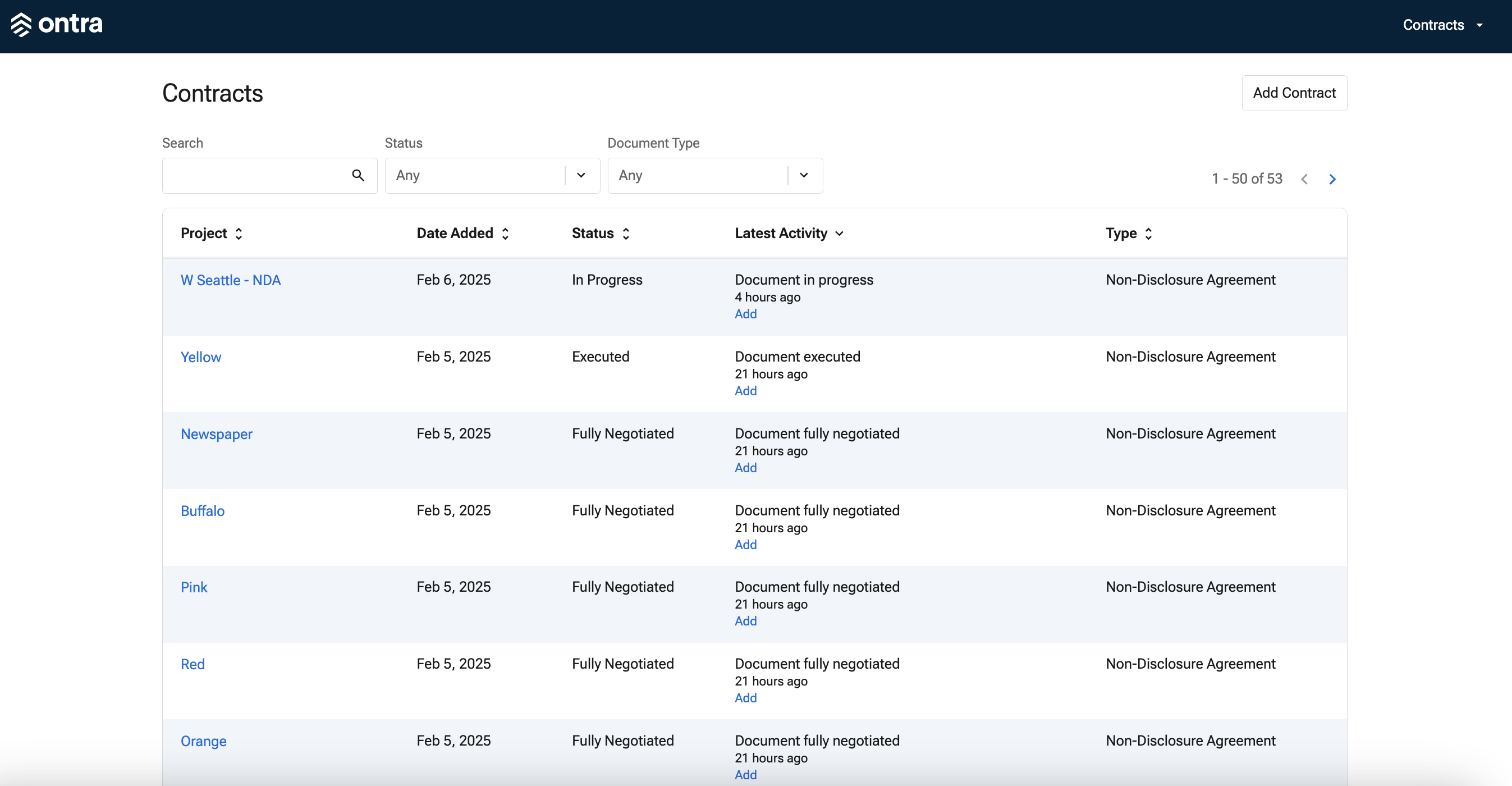Image resolution: width=1512 pixels, height=786 pixels.
Task: Click Newspaper's Fully Negotiated status cell
Action: [623, 434]
